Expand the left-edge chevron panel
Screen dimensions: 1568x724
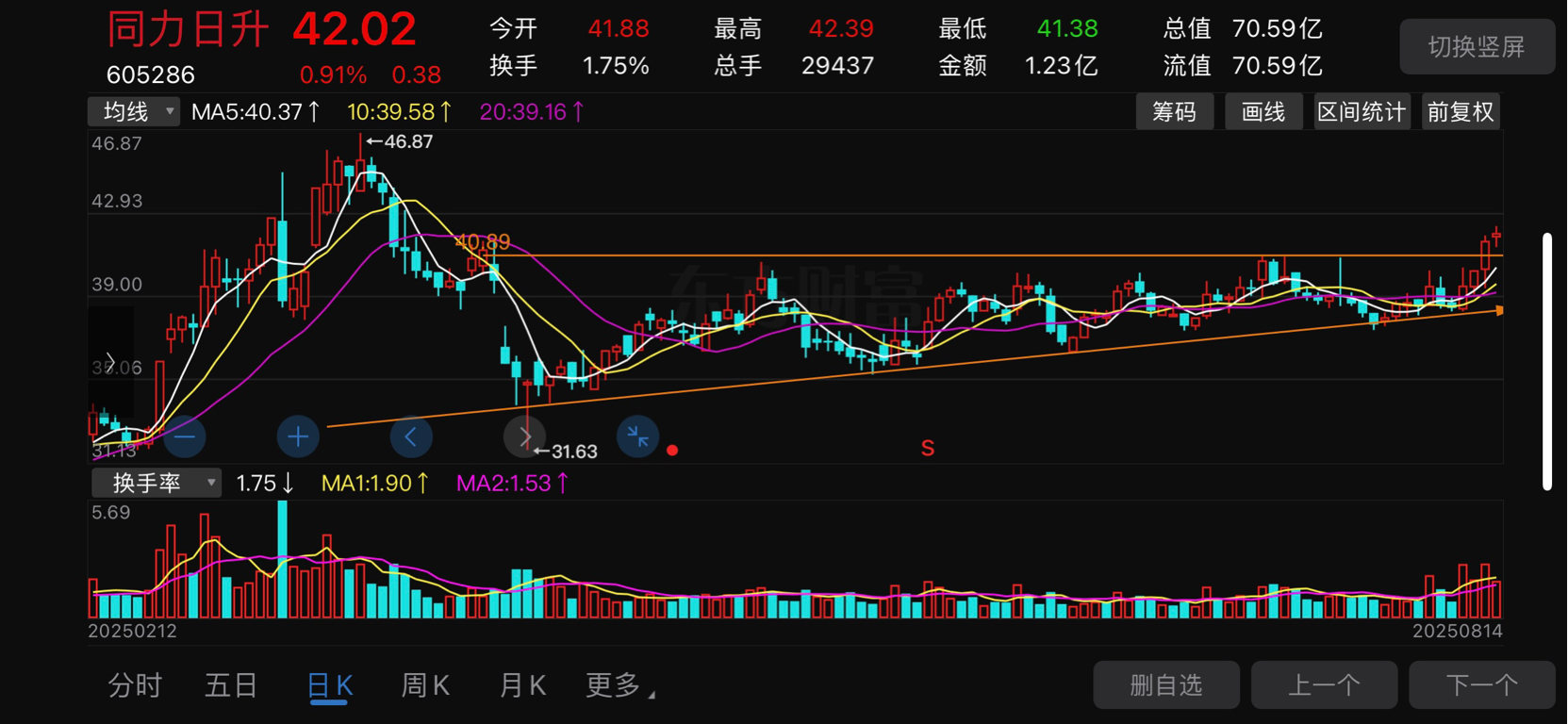pyautogui.click(x=110, y=362)
